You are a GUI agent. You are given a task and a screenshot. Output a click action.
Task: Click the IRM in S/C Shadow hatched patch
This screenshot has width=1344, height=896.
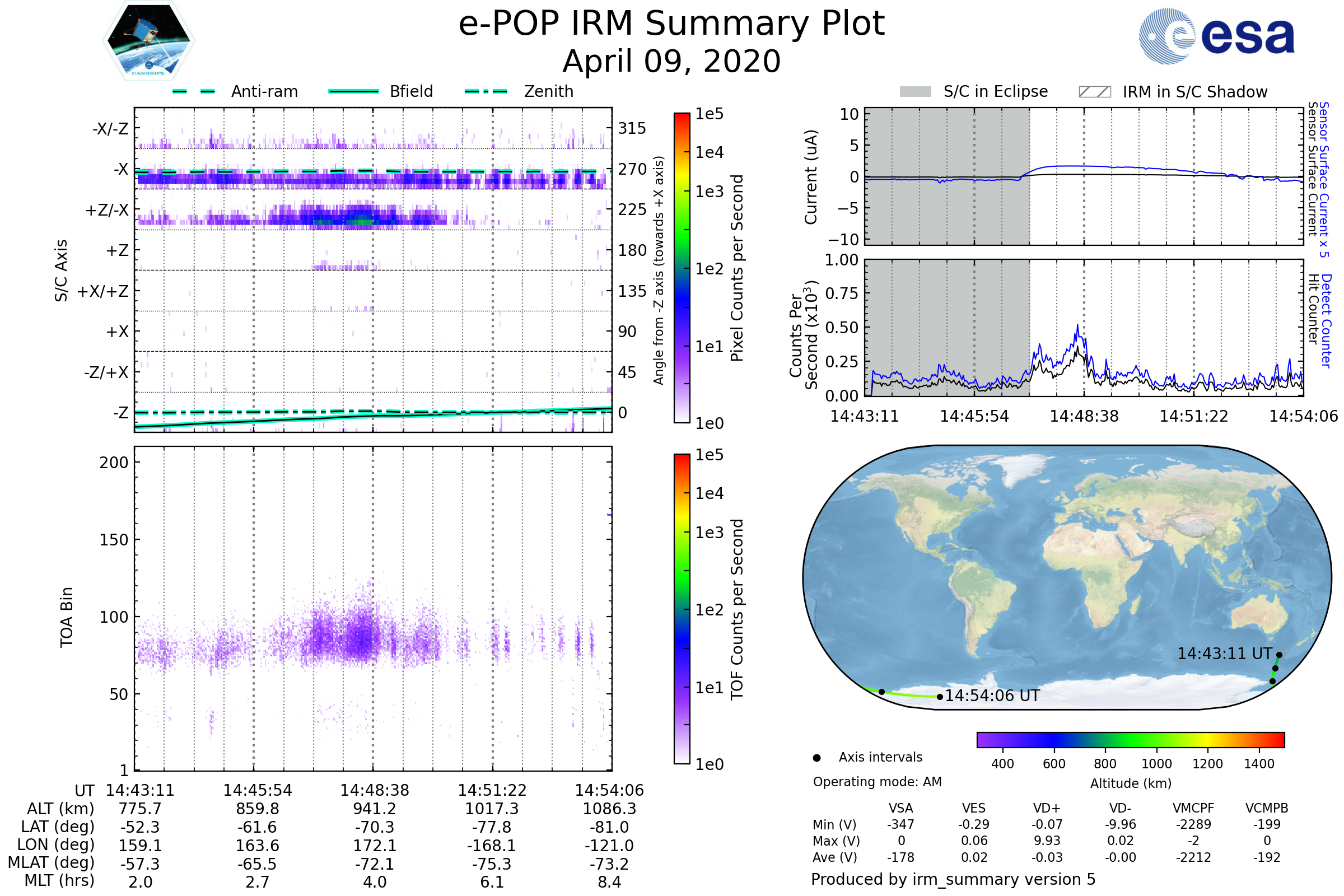pos(1095,92)
